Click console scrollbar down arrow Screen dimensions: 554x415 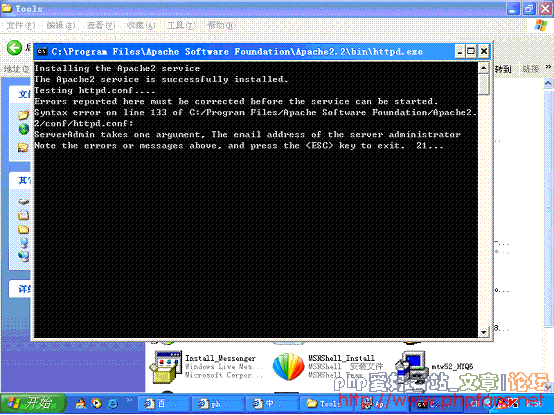483,332
